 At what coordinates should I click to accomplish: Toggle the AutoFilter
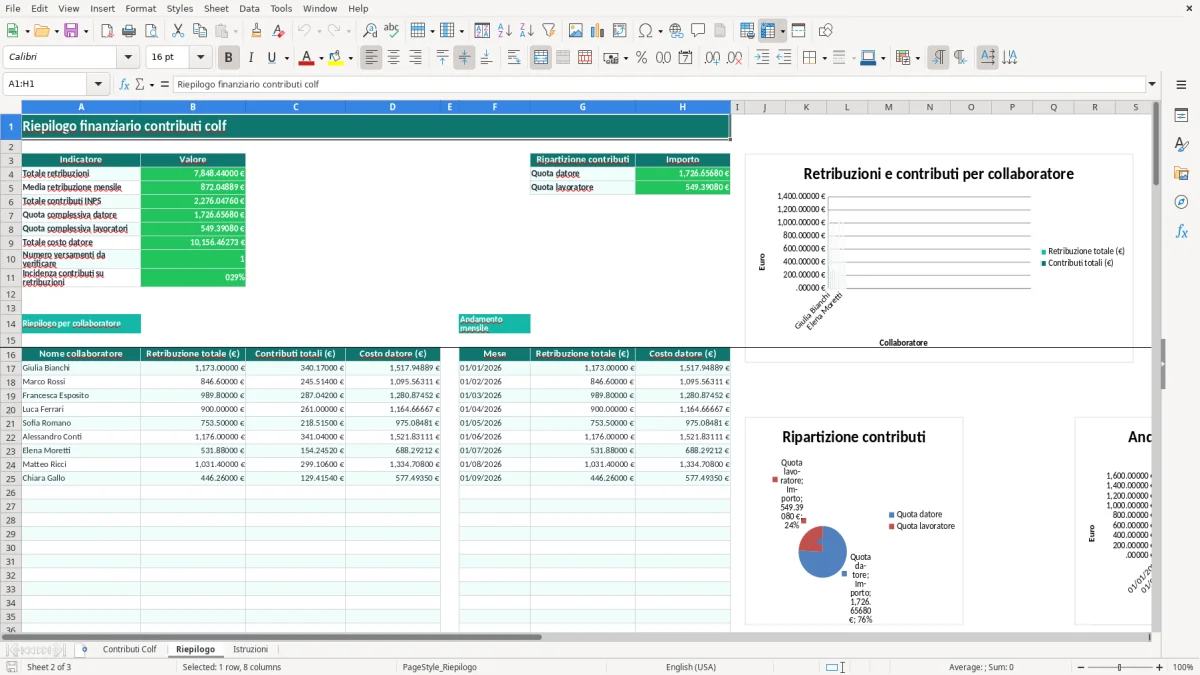pyautogui.click(x=548, y=31)
